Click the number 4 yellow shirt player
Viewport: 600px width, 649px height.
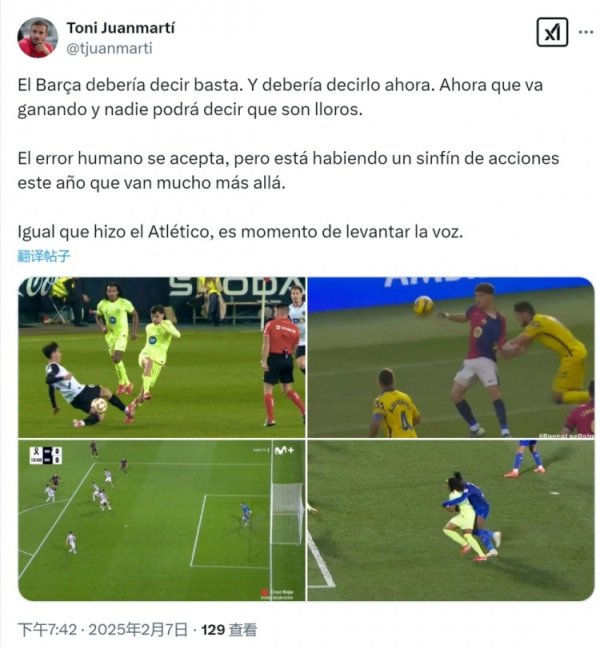395,404
